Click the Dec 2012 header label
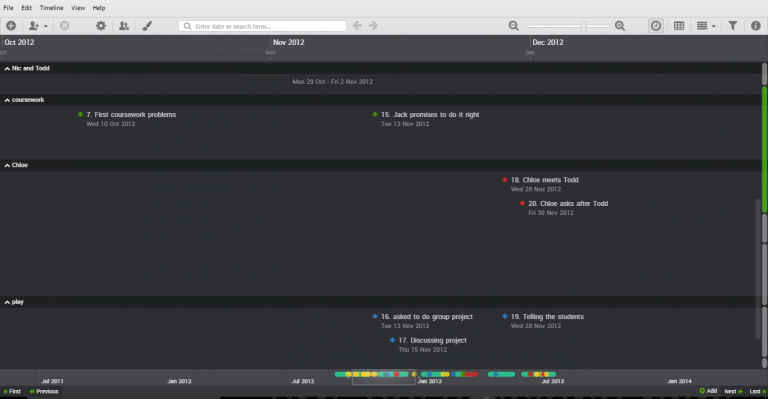The width and height of the screenshot is (768, 399). coord(548,42)
